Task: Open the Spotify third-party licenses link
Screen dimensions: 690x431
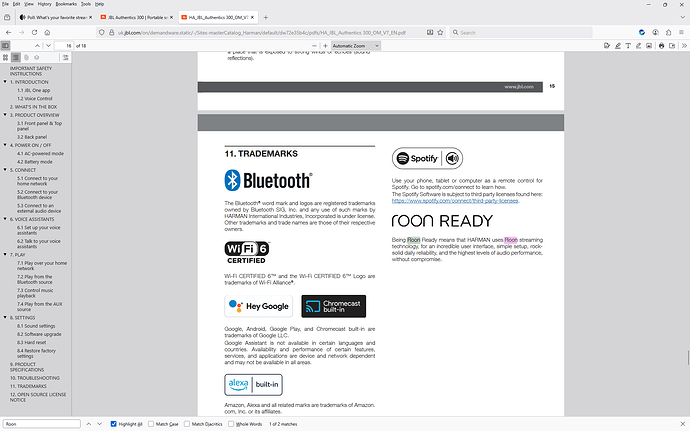Action: point(455,201)
